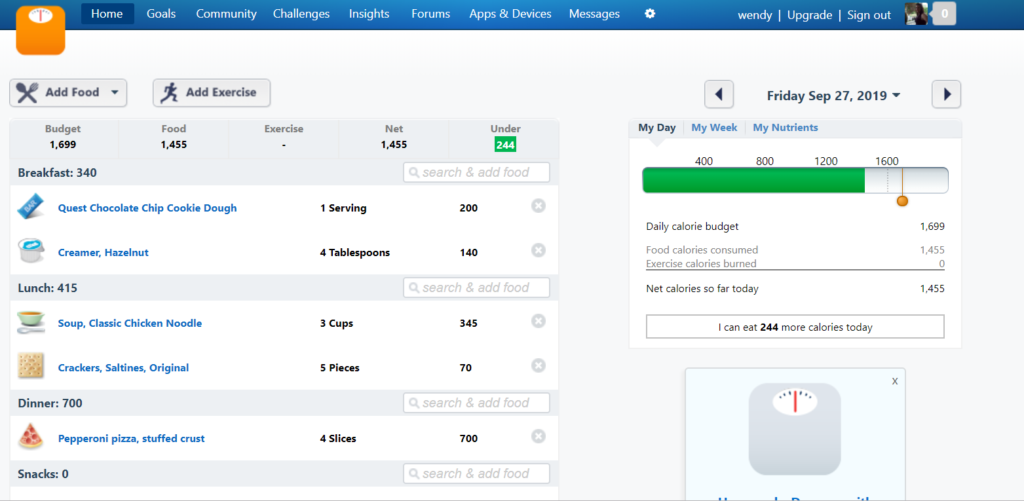Viewport: 1024px width, 501px height.
Task: Click the saltine cracker icon
Action: pyautogui.click(x=31, y=366)
